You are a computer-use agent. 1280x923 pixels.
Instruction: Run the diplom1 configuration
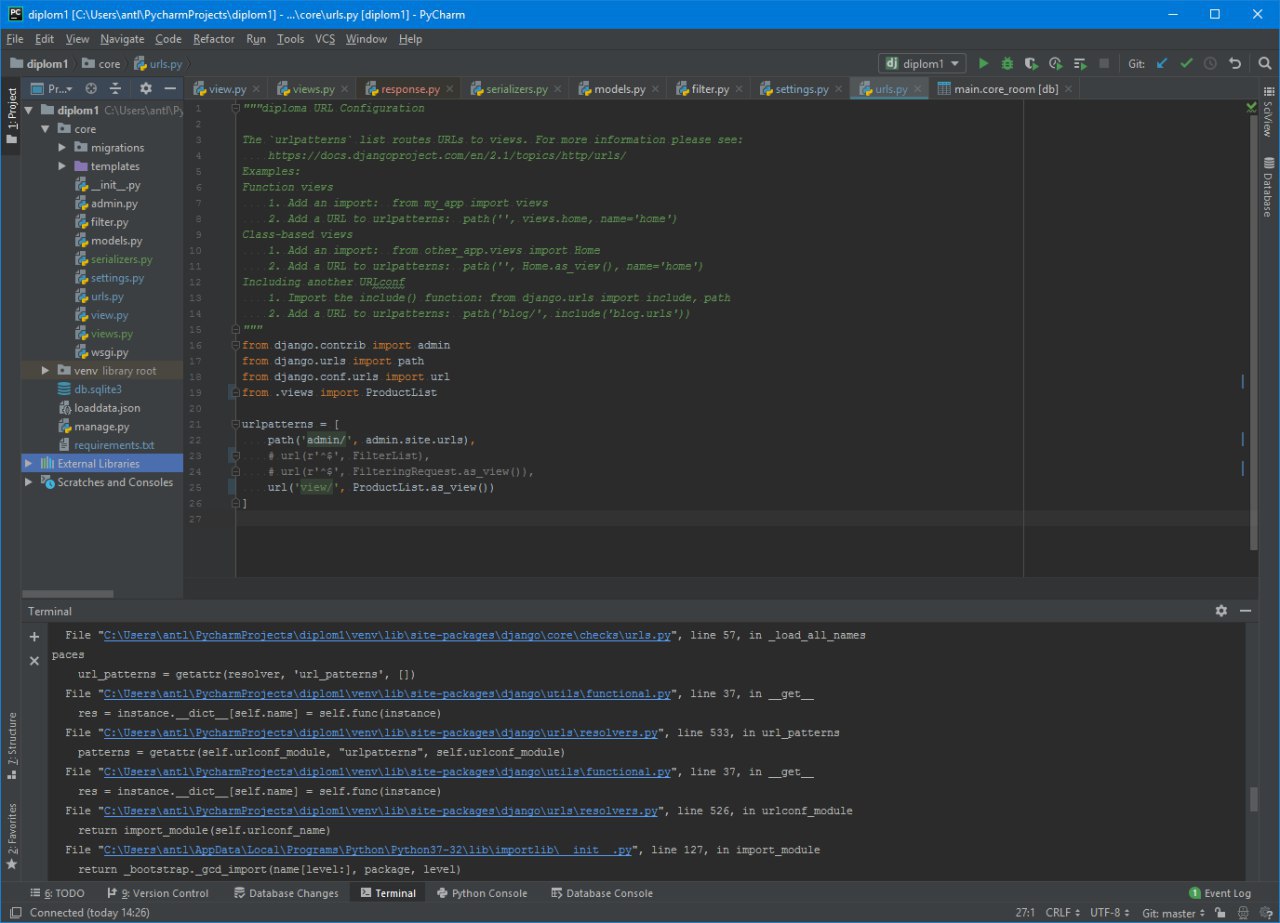983,64
